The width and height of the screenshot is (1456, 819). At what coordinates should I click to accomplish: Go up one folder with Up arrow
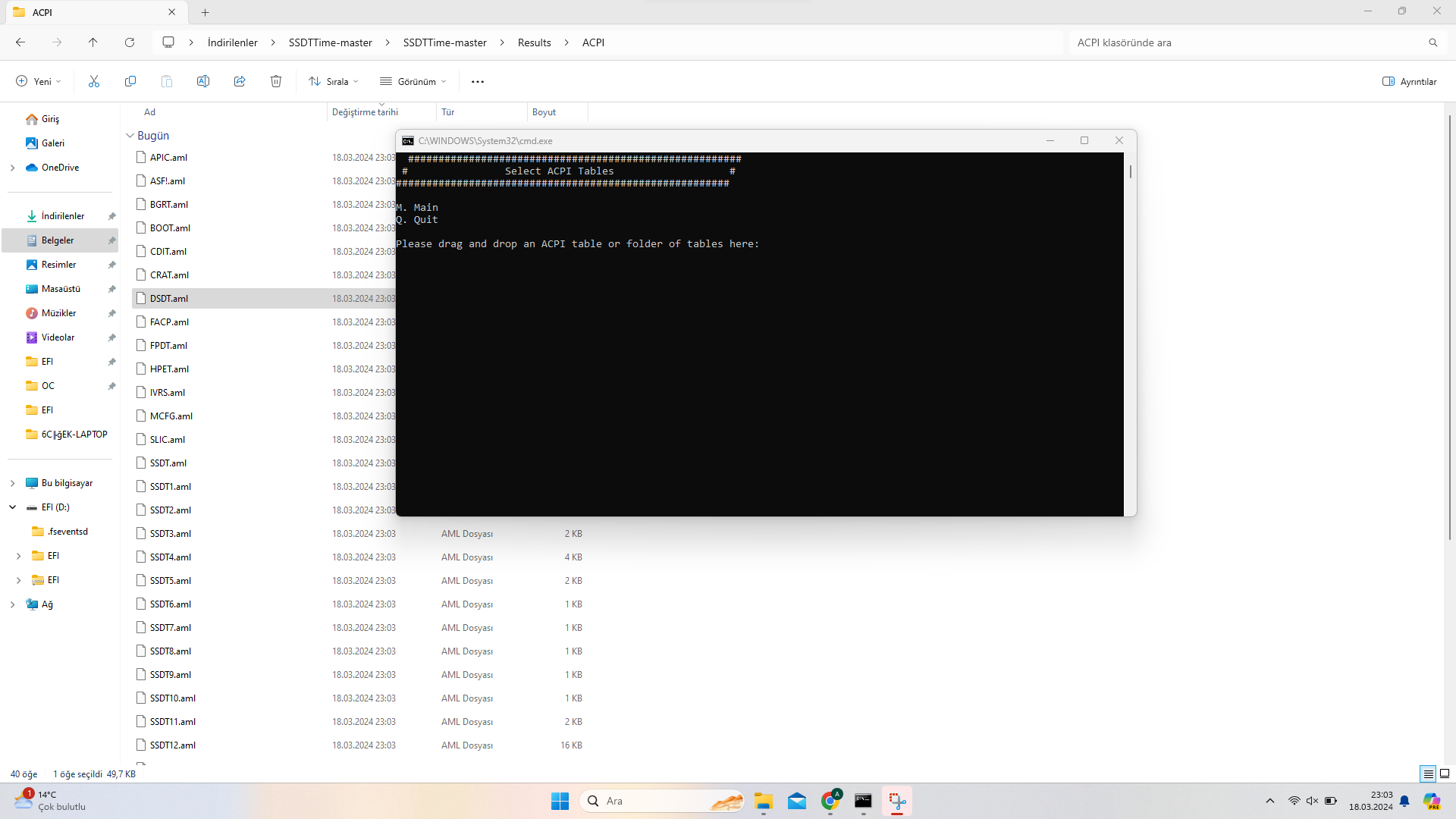(93, 42)
